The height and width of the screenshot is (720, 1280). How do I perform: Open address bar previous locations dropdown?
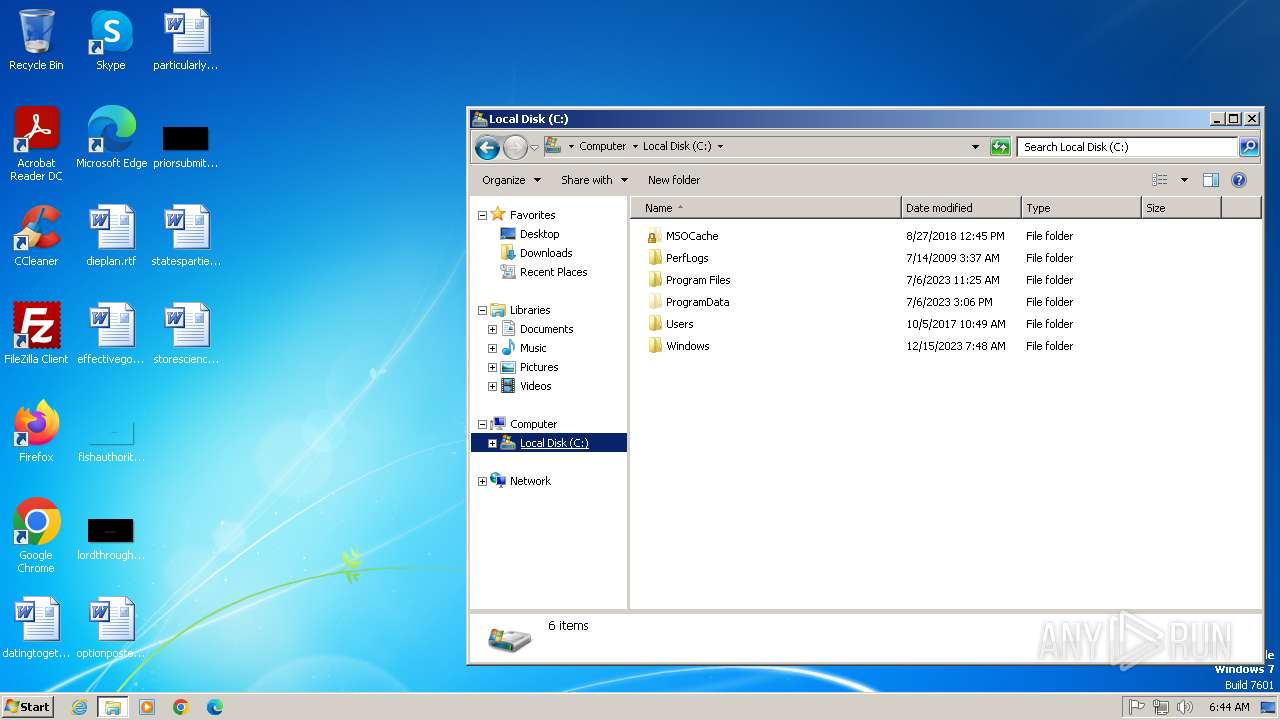pyautogui.click(x=975, y=147)
